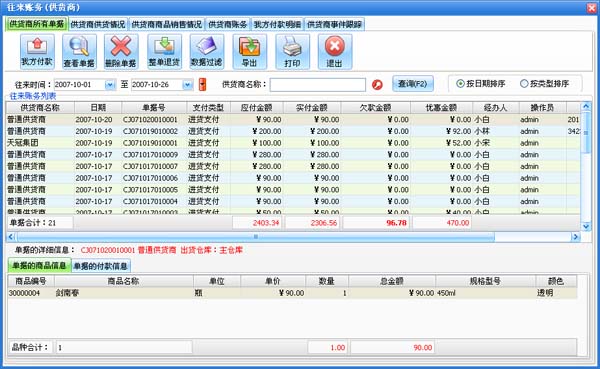The height and width of the screenshot is (369, 600).
Task: Click the 操作员 column header
Action: click(543, 108)
